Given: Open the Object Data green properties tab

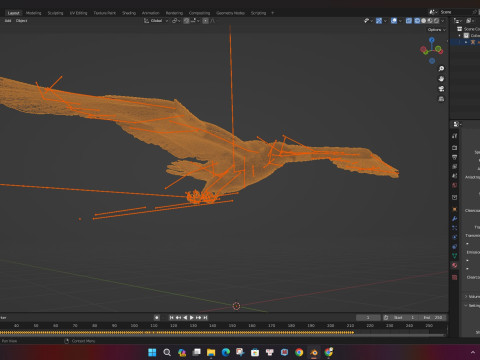Looking at the screenshot, I should 454,256.
